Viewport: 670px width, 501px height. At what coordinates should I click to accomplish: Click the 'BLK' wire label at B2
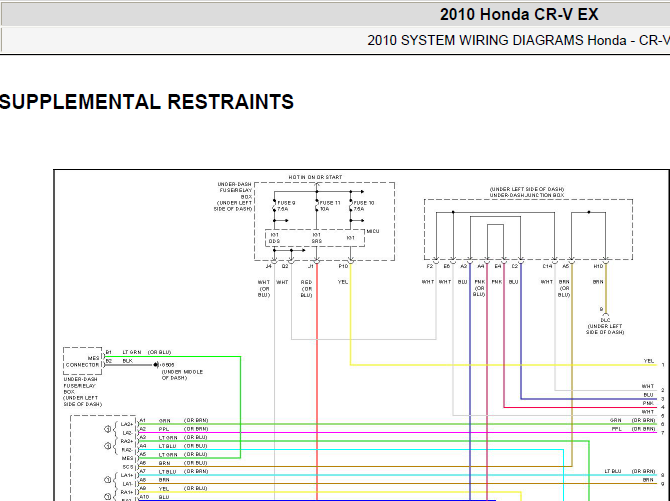[x=127, y=361]
